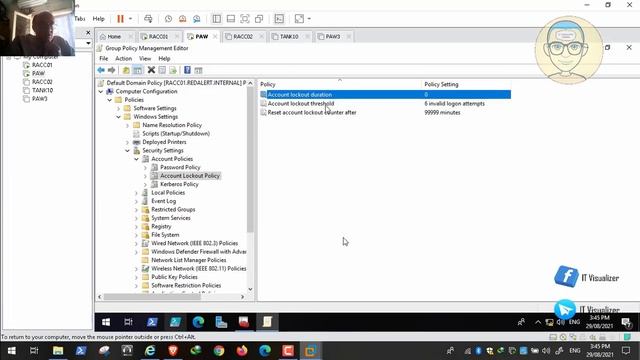Click the Back arrow in Group Policy toolbar

click(x=101, y=70)
